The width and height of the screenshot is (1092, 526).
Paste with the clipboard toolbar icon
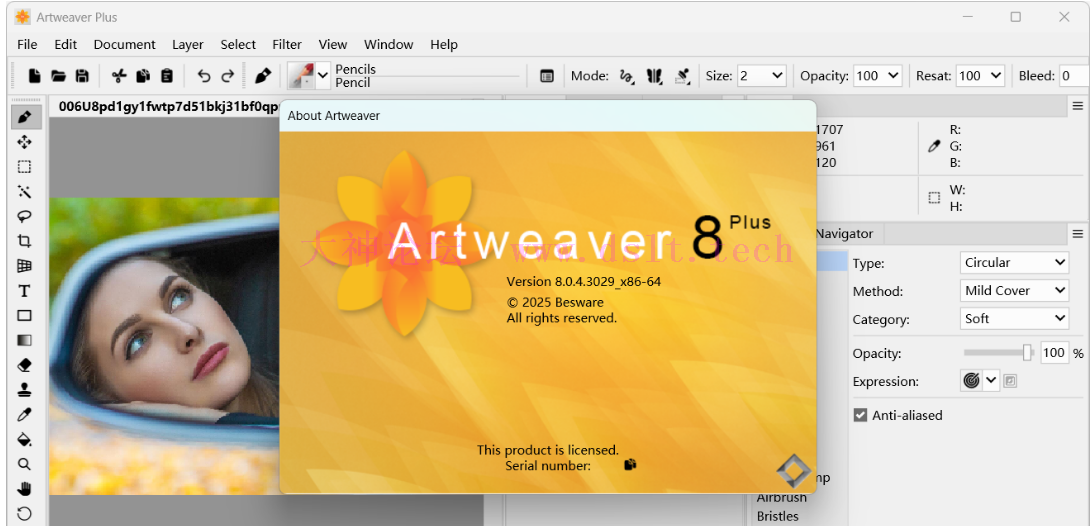tap(166, 76)
